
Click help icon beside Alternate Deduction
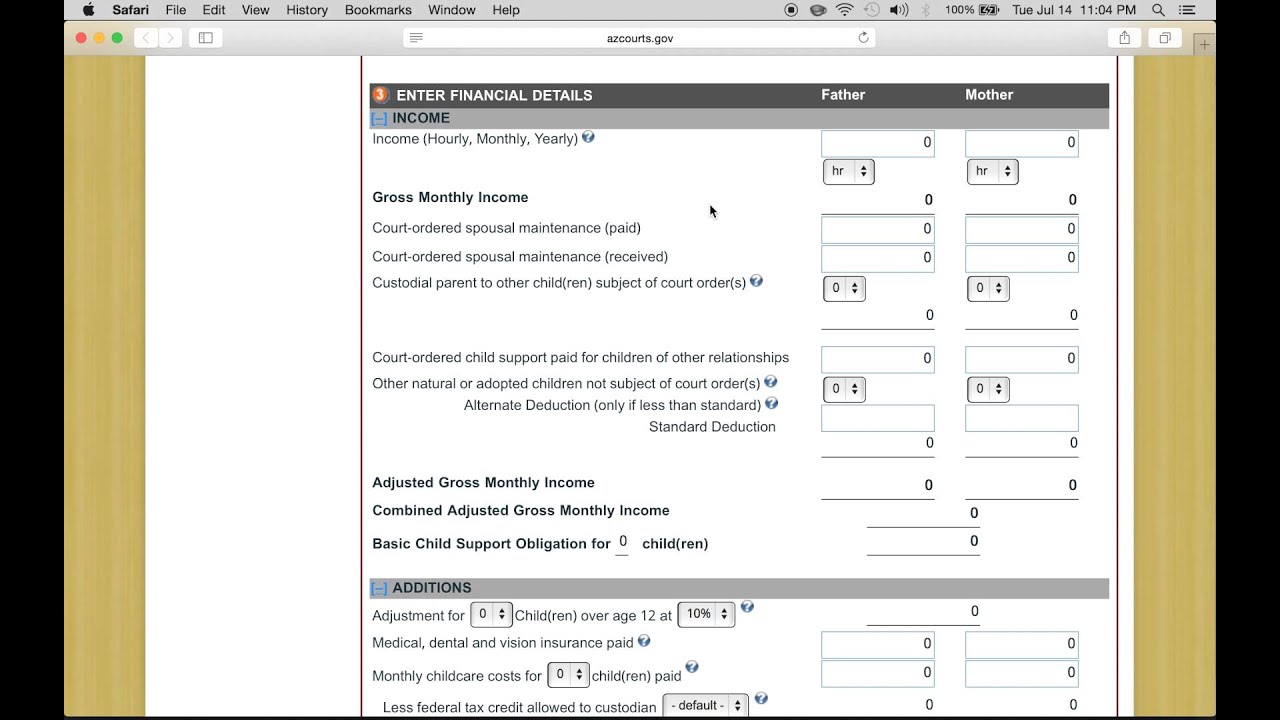click(x=771, y=404)
